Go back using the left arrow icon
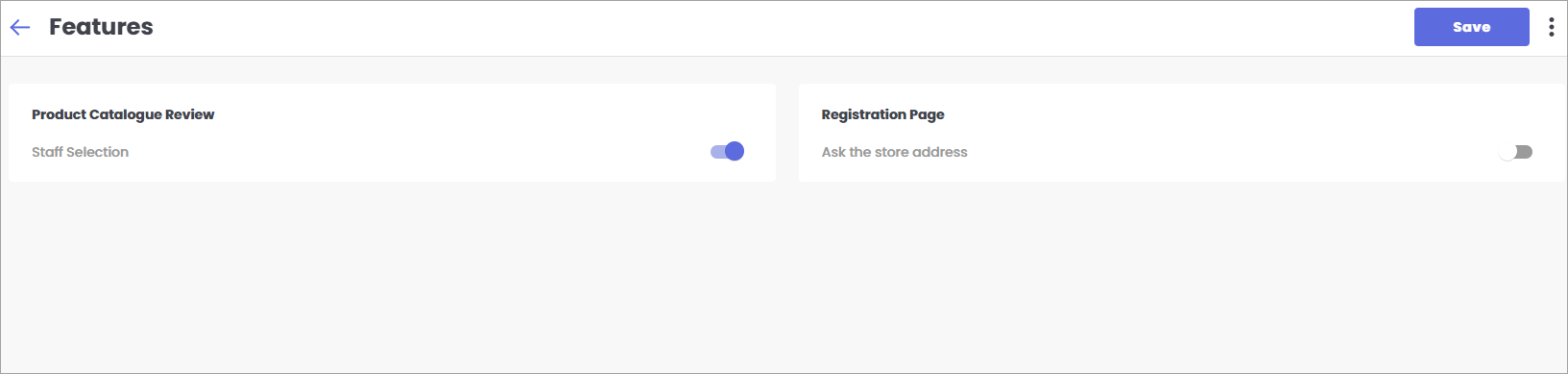The image size is (1568, 374). 20,27
